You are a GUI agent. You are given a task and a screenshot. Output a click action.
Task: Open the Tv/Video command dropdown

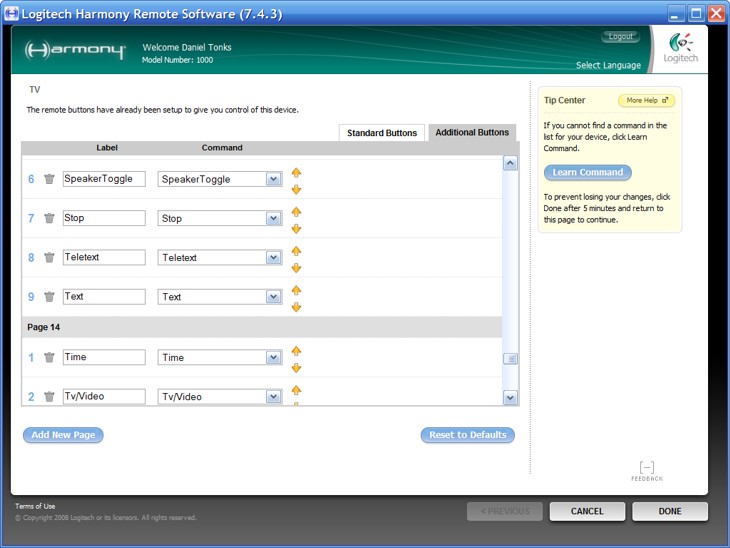pyautogui.click(x=274, y=396)
